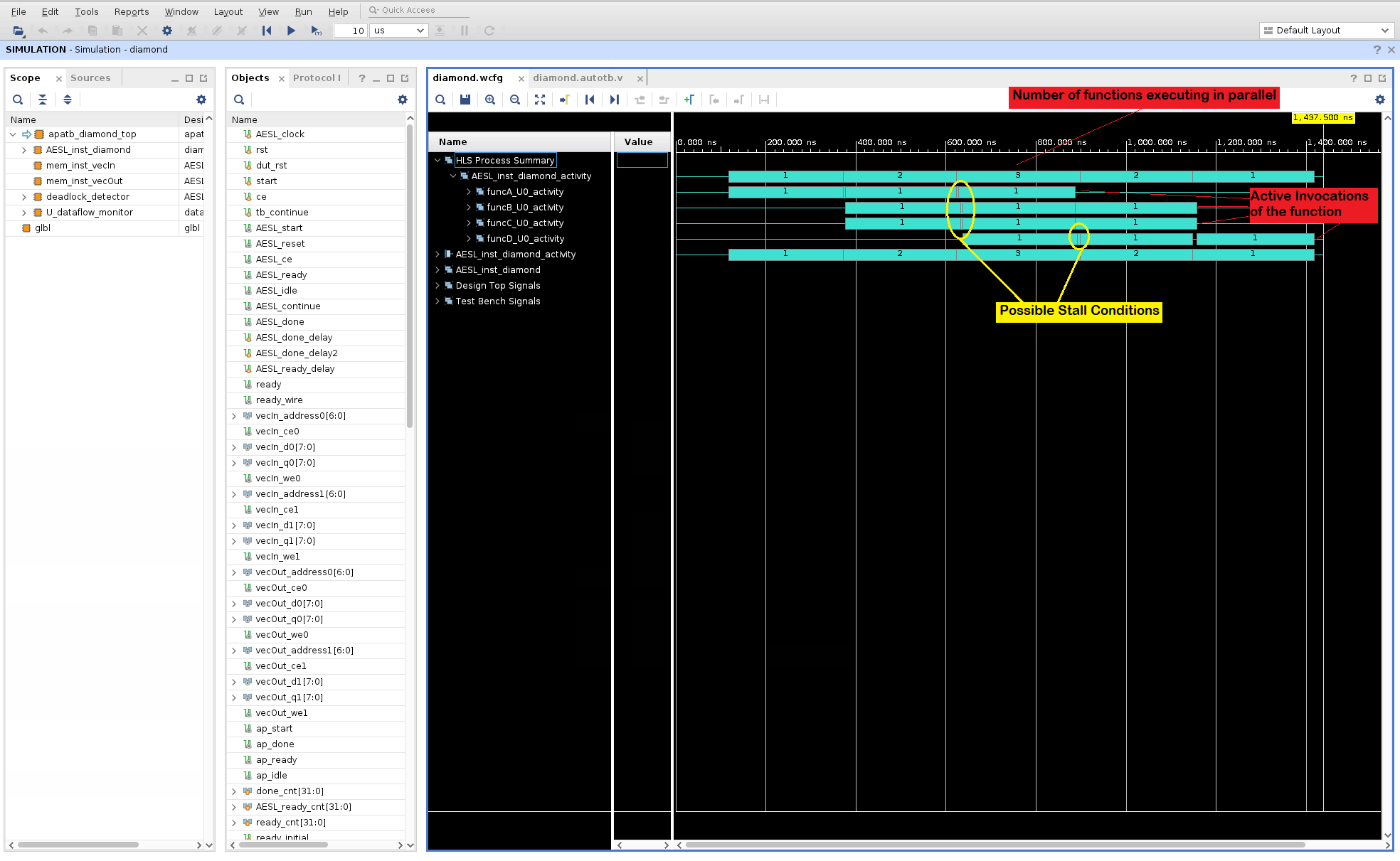Open Objects panel settings gear
The height and width of the screenshot is (861, 1400).
pos(403,100)
